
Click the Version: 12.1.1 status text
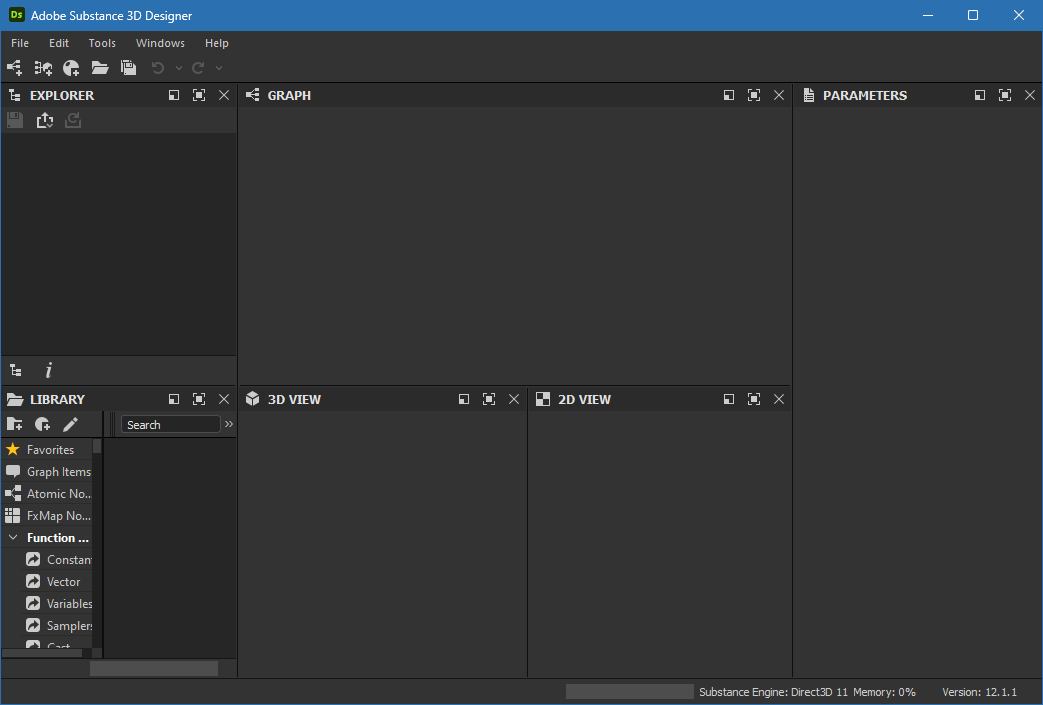tap(979, 692)
